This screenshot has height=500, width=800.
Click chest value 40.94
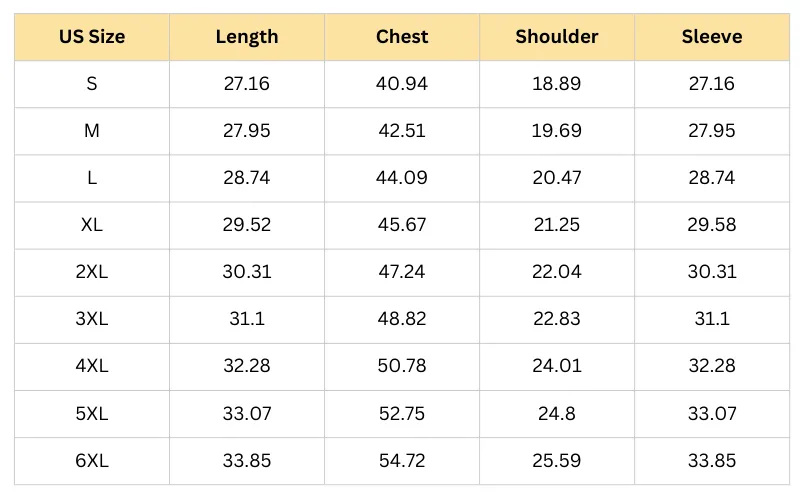pos(402,84)
